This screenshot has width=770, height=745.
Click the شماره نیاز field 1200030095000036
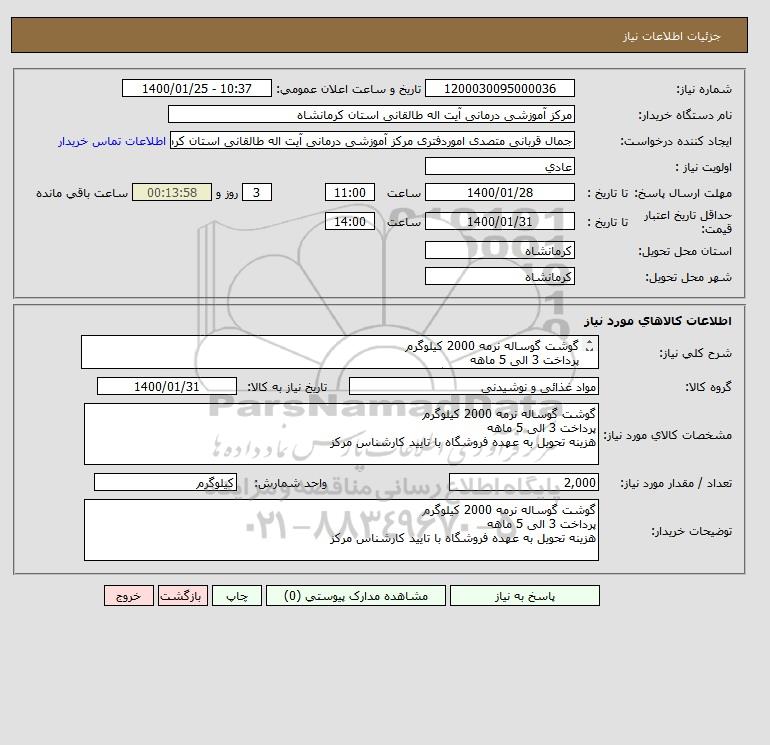pyautogui.click(x=499, y=88)
